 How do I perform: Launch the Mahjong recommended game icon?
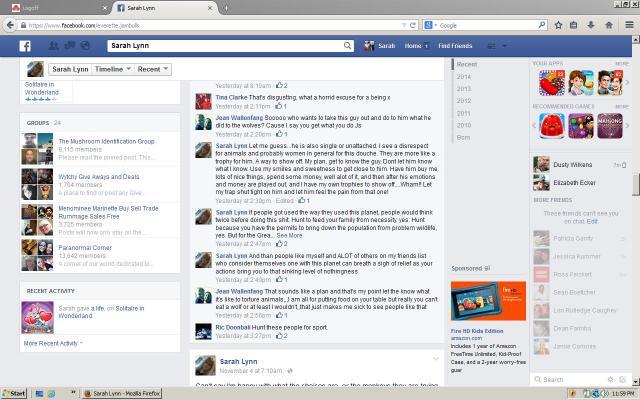pos(610,126)
